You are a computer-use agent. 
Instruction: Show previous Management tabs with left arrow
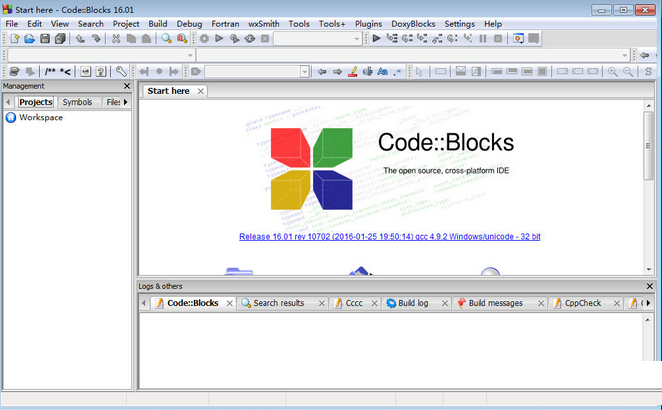8,102
